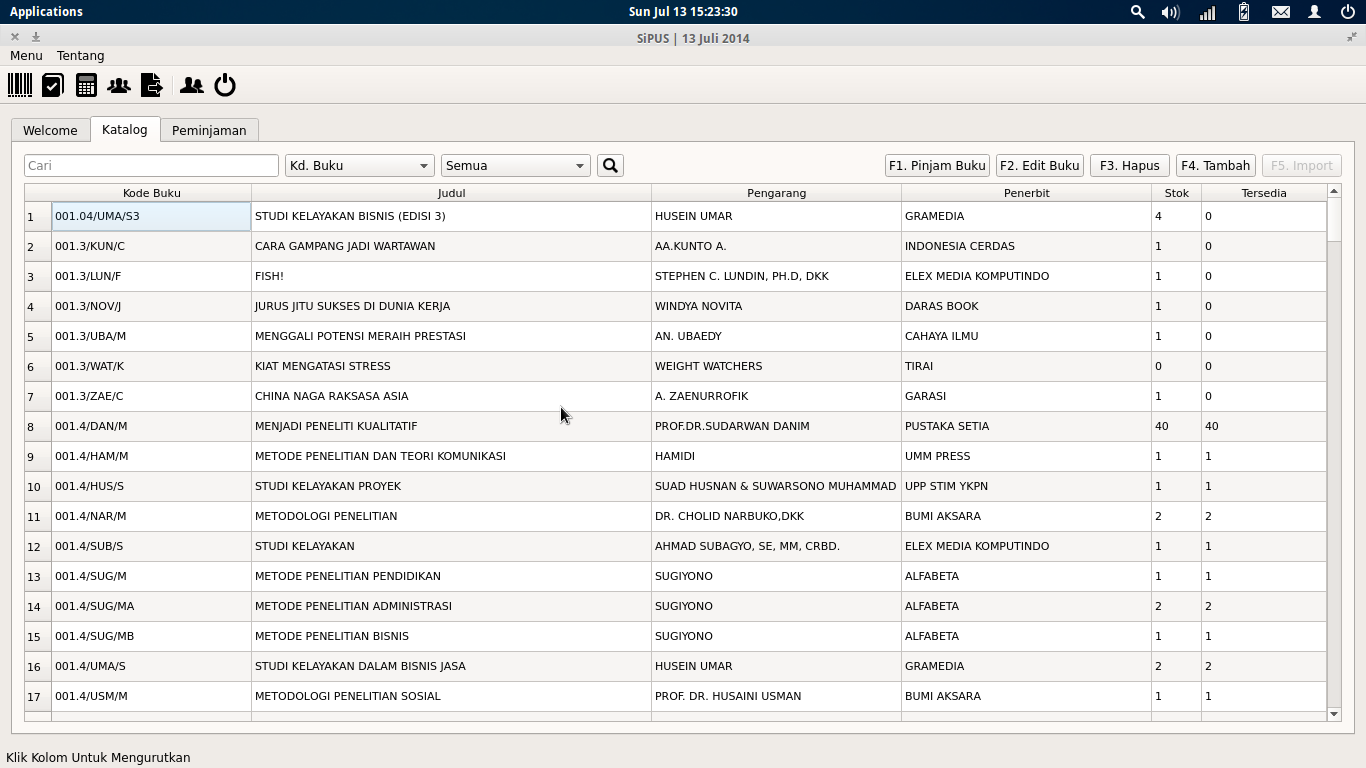Click the barcode scanner toolbar icon
The width and height of the screenshot is (1366, 768).
pos(20,85)
